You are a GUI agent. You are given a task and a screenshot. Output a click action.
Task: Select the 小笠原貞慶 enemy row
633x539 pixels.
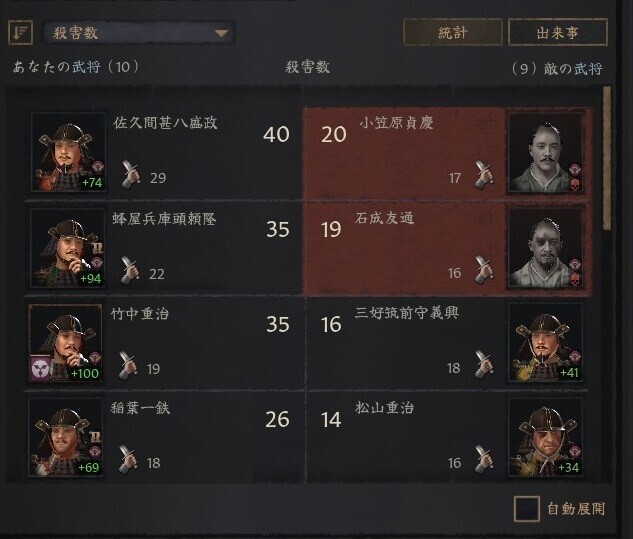447,154
